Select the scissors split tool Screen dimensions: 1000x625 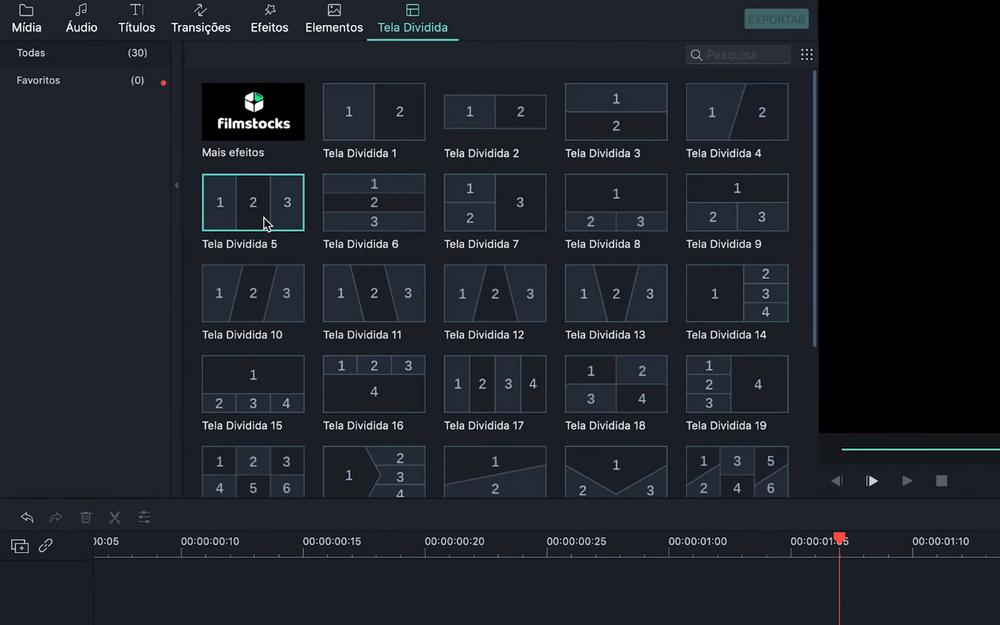tap(115, 517)
